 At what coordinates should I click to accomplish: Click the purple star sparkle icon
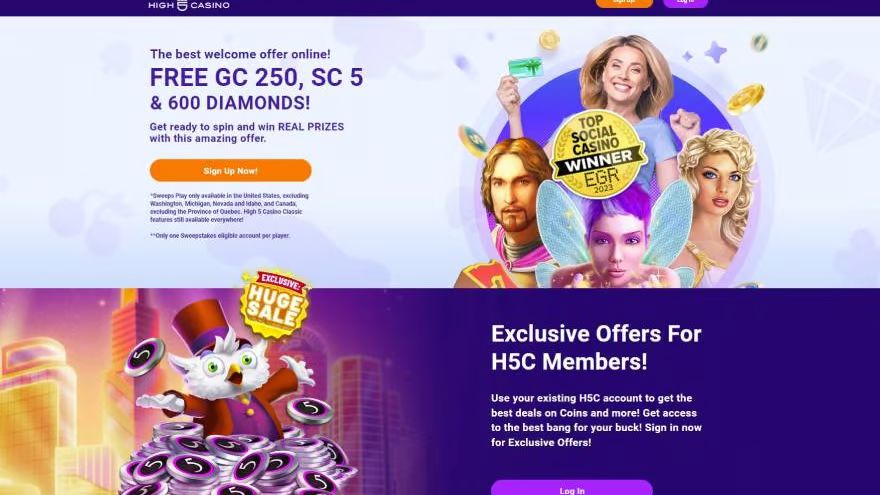(716, 52)
